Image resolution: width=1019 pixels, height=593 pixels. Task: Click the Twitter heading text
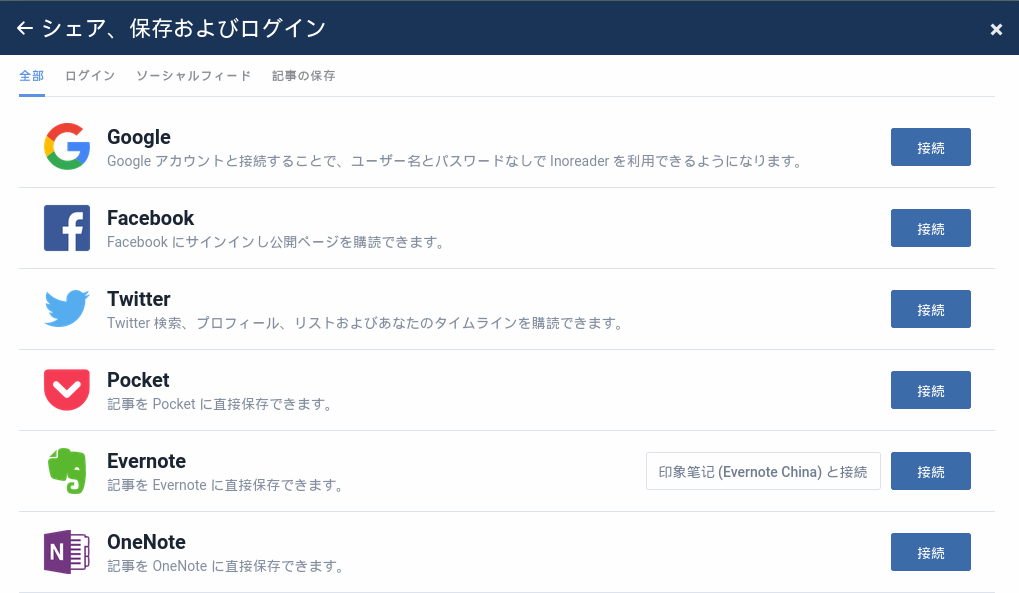(x=138, y=299)
